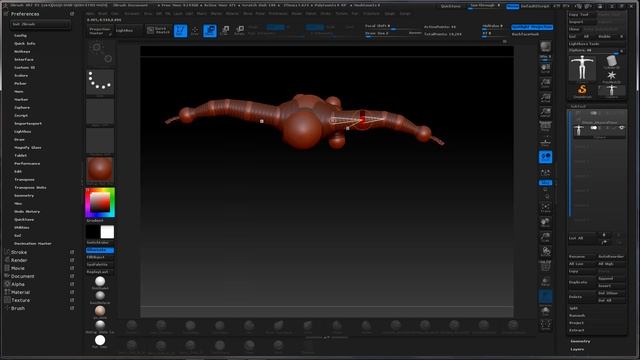Image resolution: width=640 pixels, height=360 pixels.
Task: Expand the Geometry section in Tool panel
Action: coord(580,341)
